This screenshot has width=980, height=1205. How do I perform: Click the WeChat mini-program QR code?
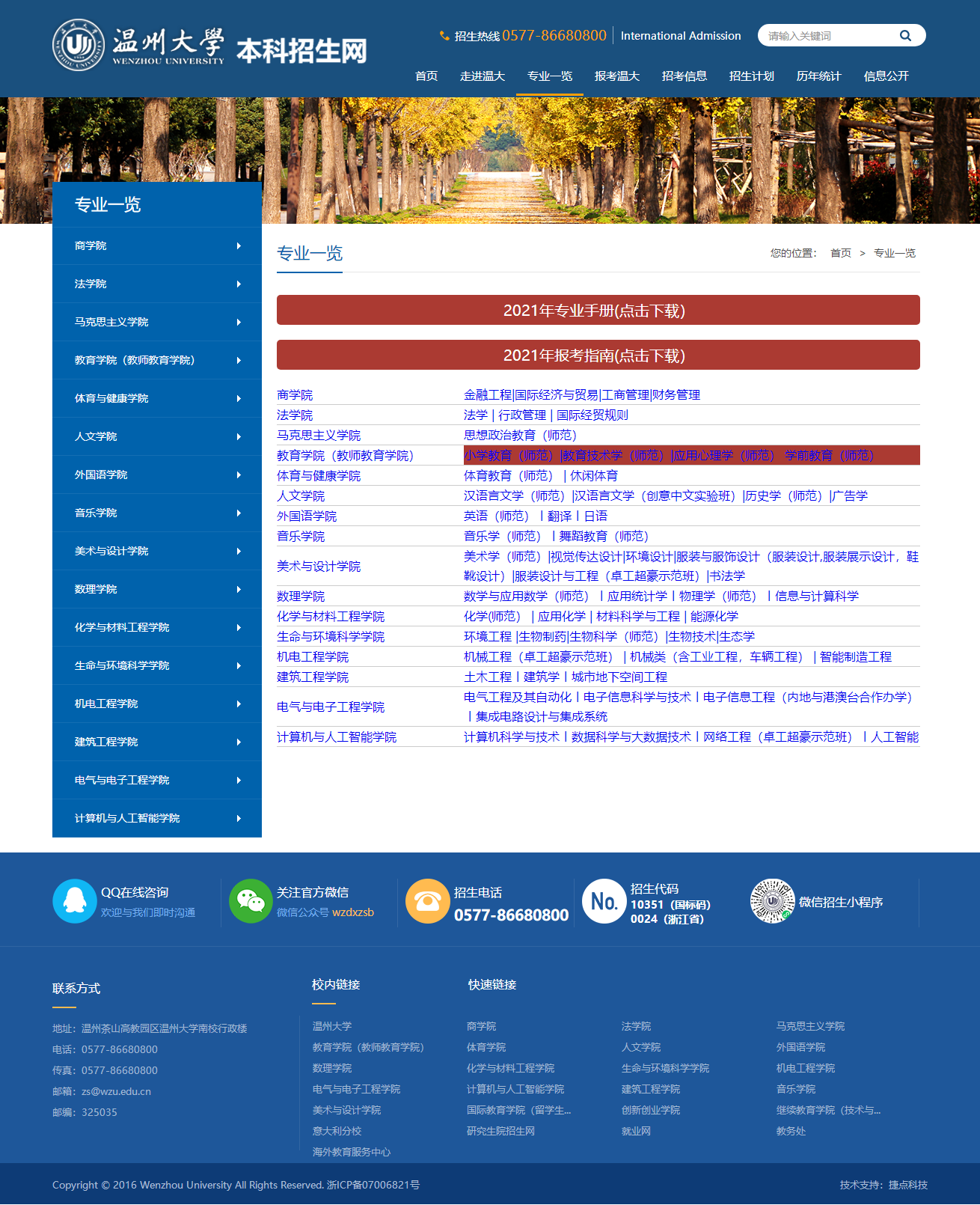coord(772,901)
